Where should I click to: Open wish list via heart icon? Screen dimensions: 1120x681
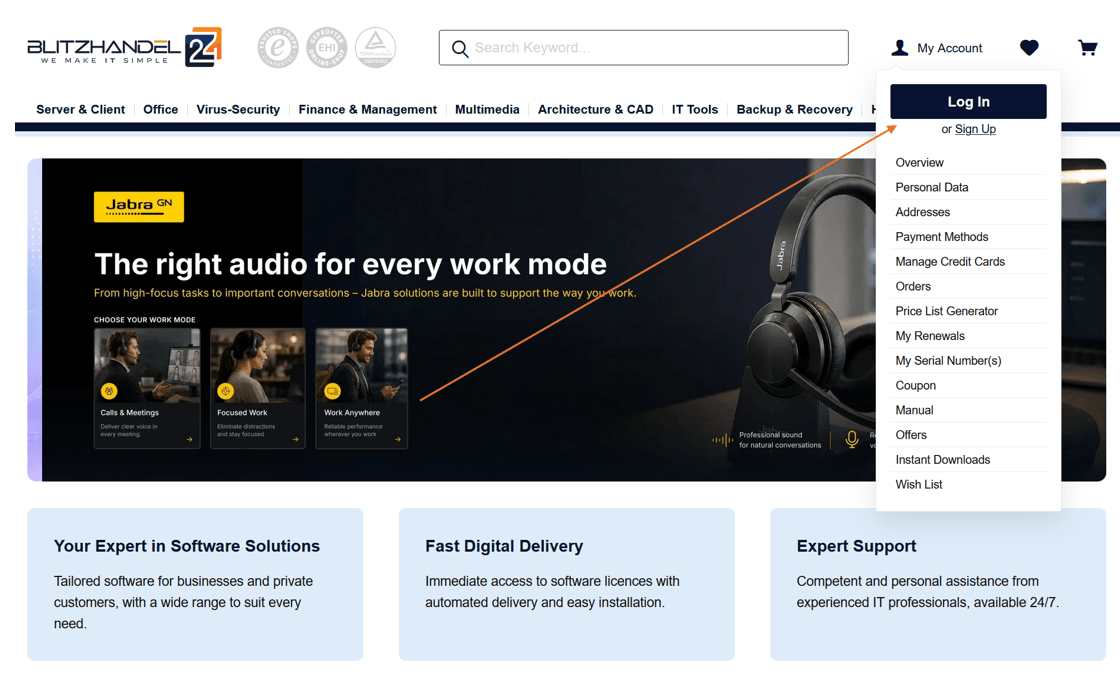[x=1029, y=48]
